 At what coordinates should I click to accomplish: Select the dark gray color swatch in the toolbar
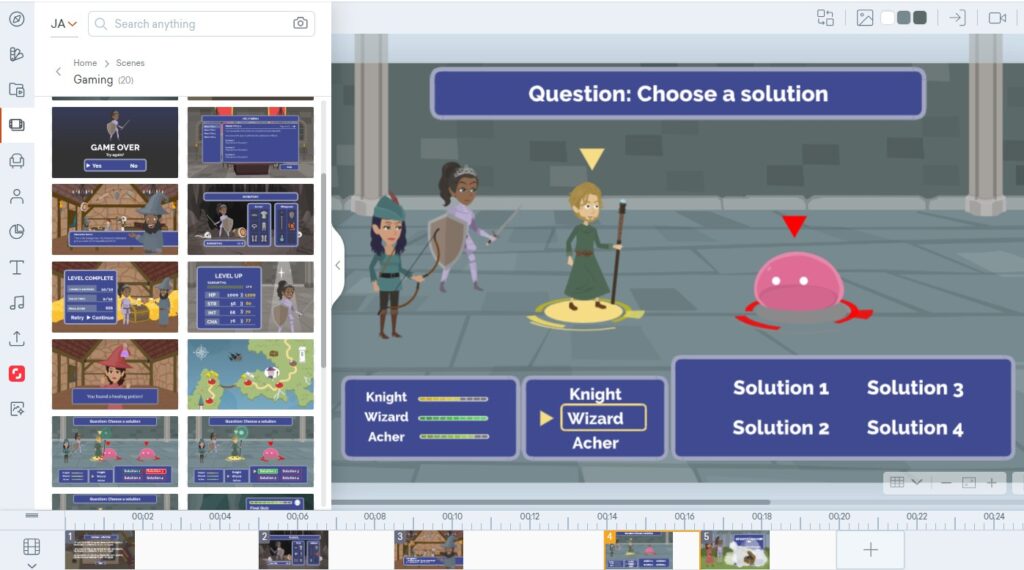[x=919, y=18]
